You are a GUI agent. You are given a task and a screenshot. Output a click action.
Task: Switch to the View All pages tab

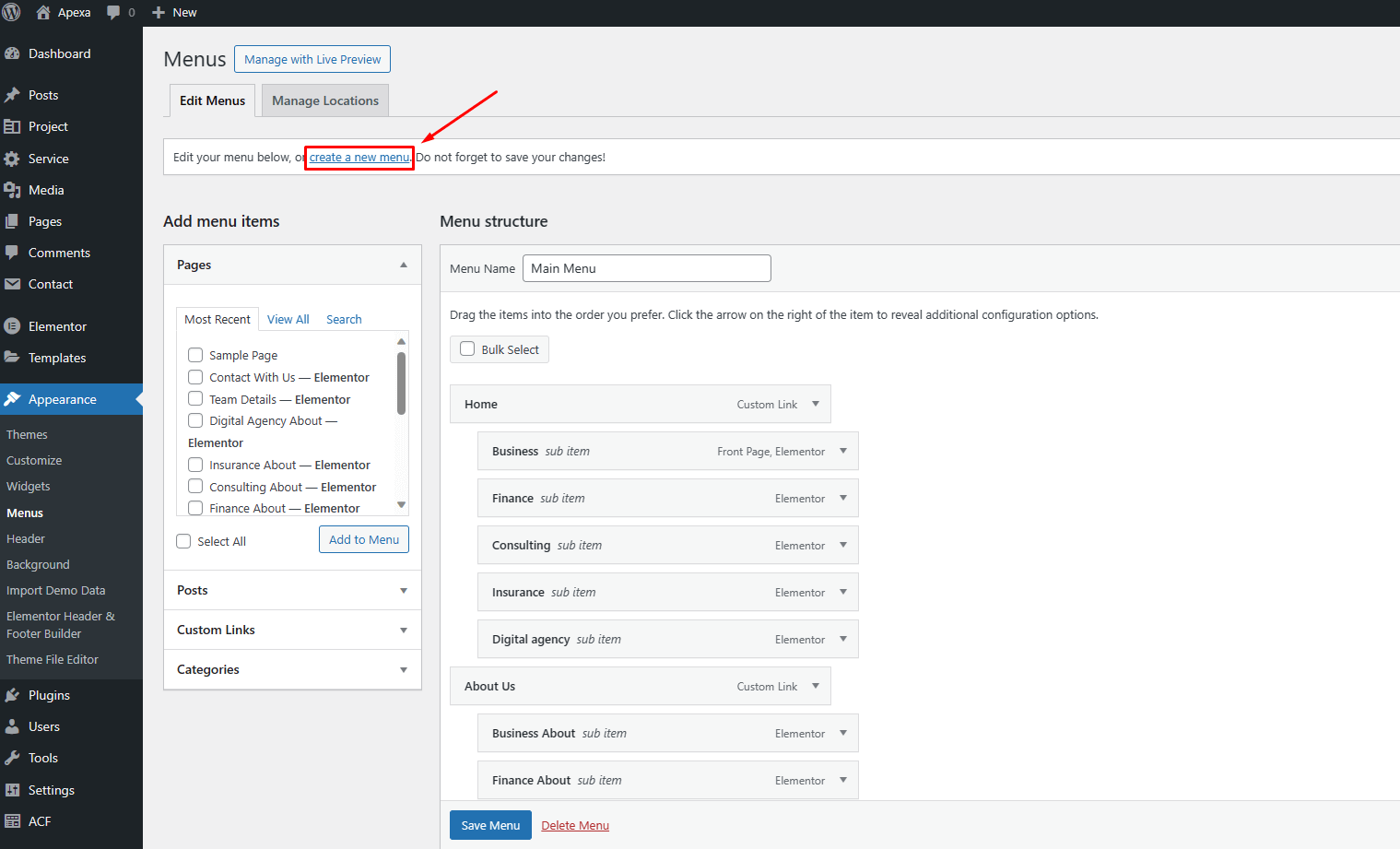click(x=288, y=319)
